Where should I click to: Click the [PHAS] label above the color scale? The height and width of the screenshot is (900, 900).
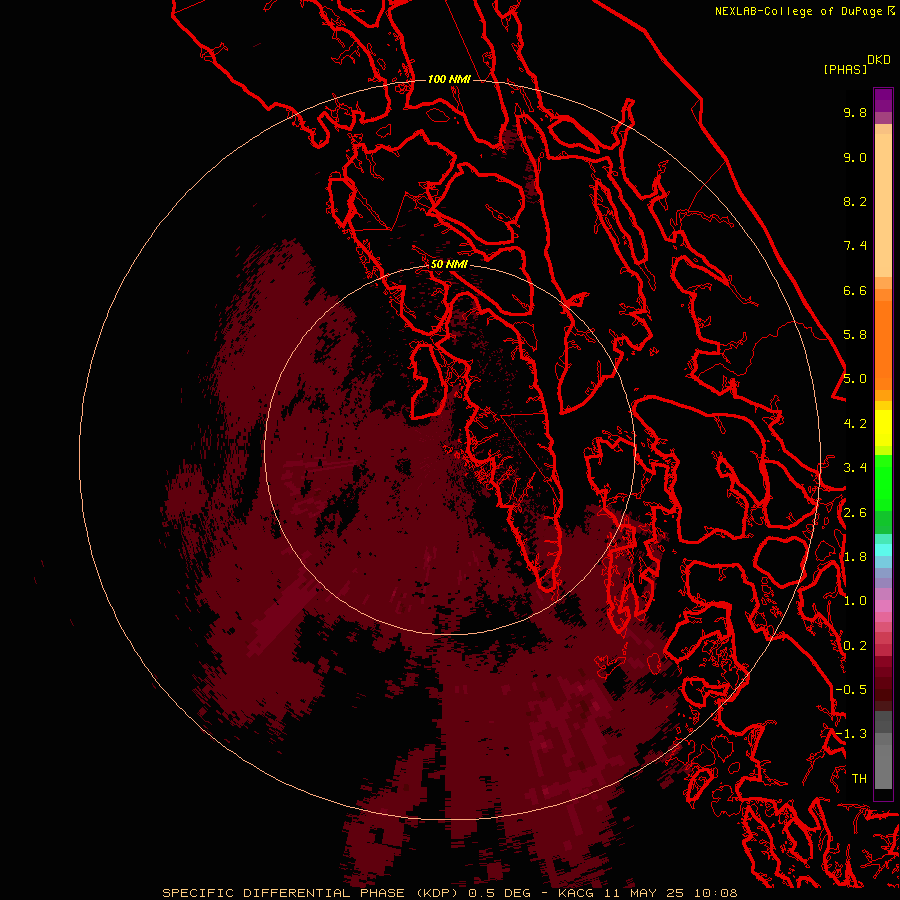pos(845,70)
